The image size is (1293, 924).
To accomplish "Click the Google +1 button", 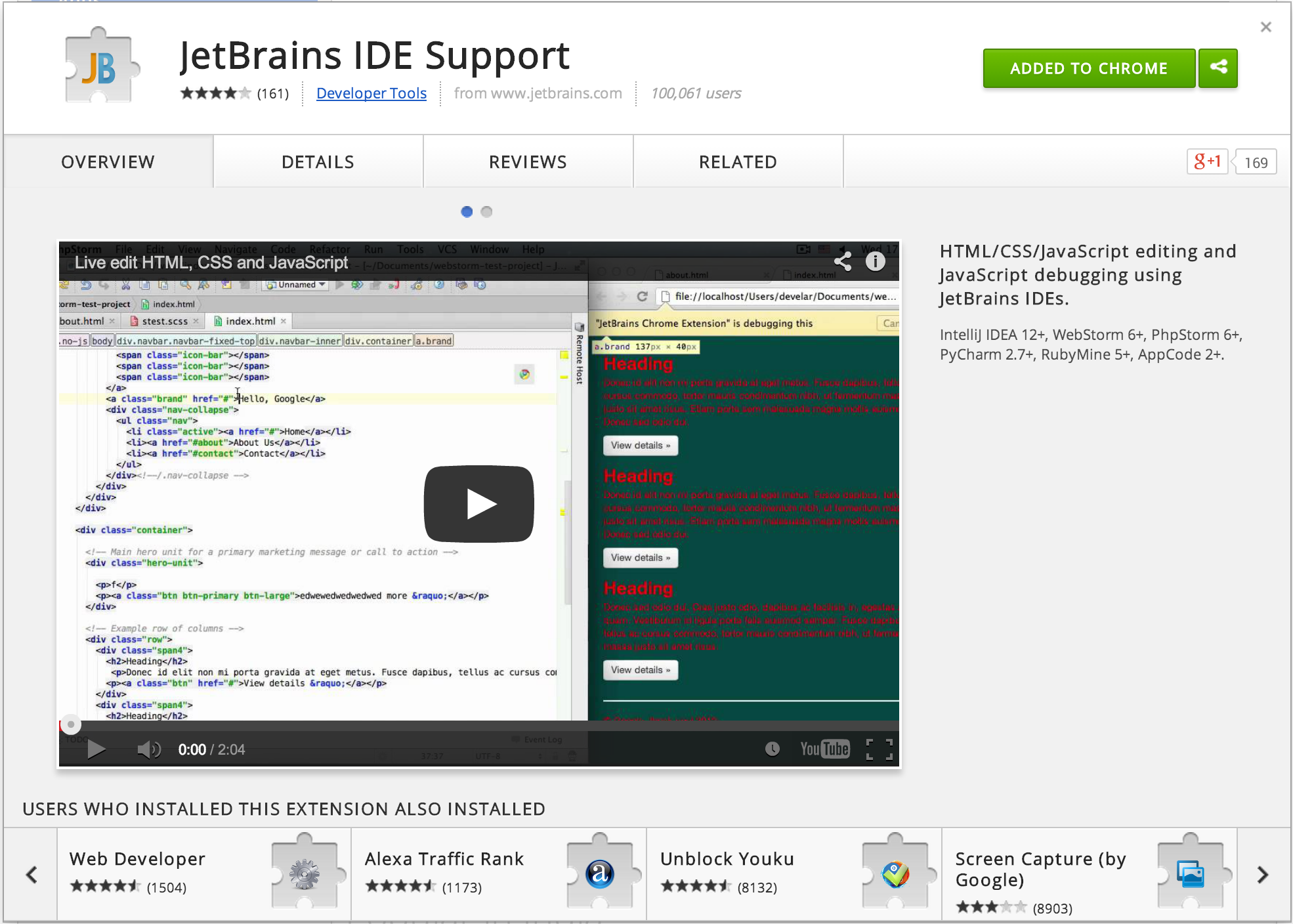I will [x=1207, y=161].
